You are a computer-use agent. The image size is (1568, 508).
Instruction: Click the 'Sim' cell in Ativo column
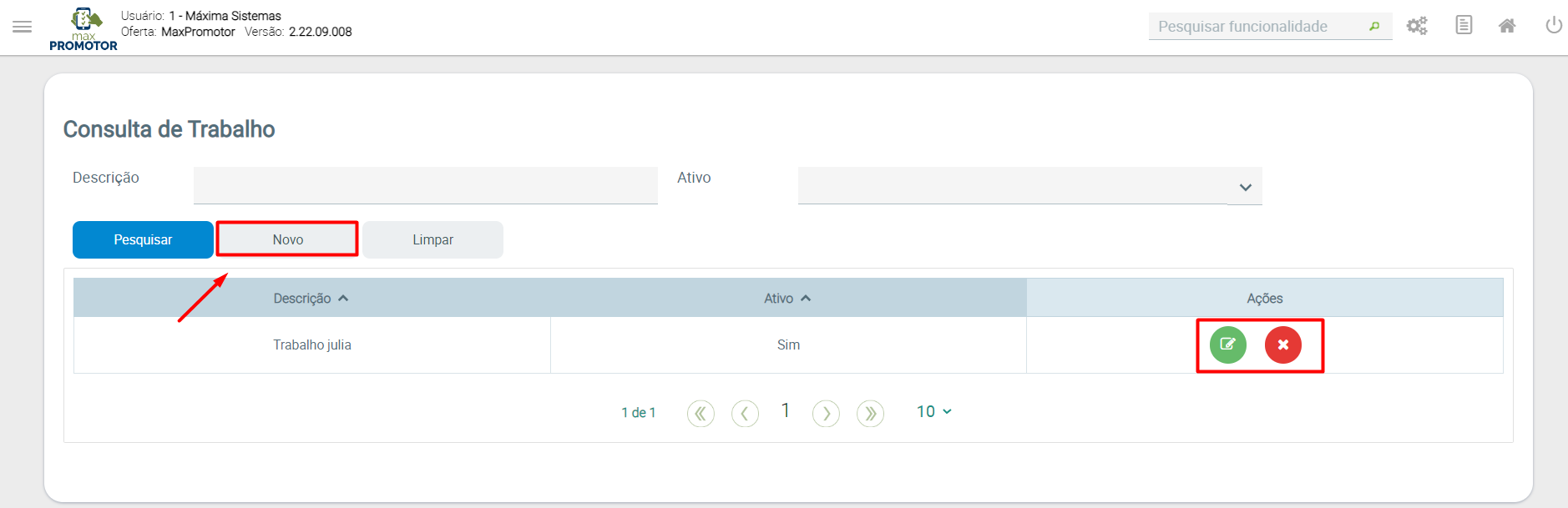pos(788,345)
